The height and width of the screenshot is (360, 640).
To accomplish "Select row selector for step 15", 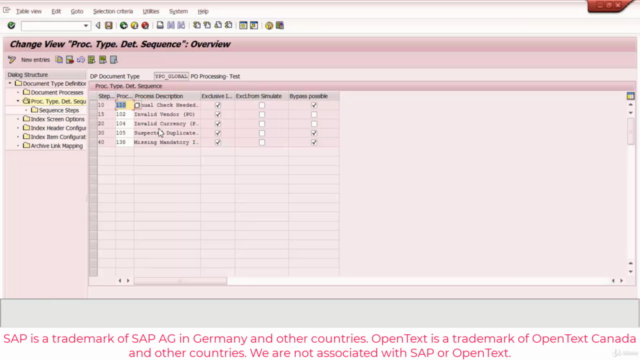I will [x=93, y=114].
